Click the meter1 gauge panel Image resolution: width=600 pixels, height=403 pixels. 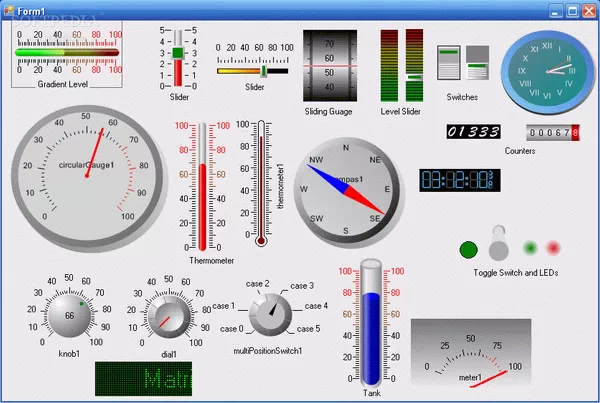471,352
